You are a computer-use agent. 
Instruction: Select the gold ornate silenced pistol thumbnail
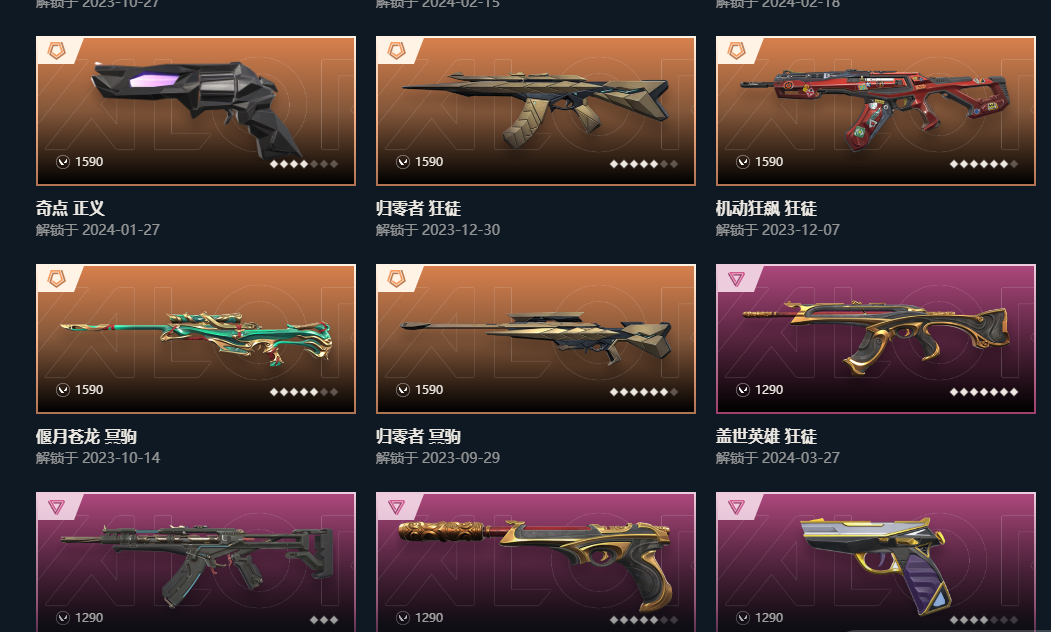536,562
